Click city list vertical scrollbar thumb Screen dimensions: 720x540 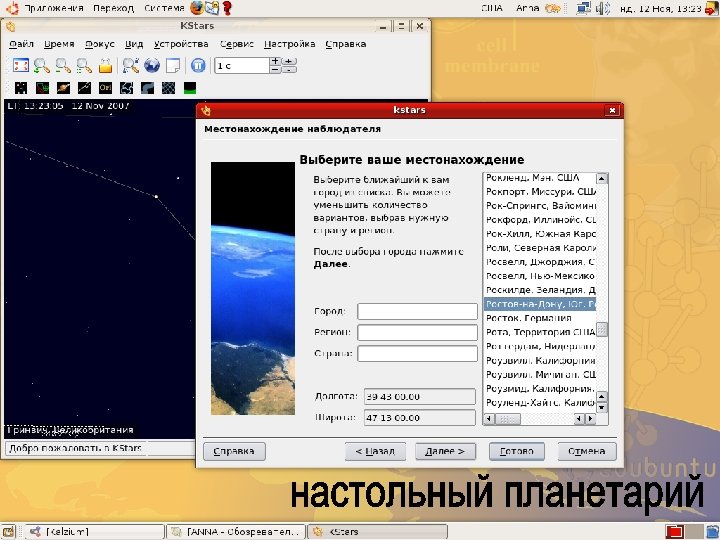(602, 329)
